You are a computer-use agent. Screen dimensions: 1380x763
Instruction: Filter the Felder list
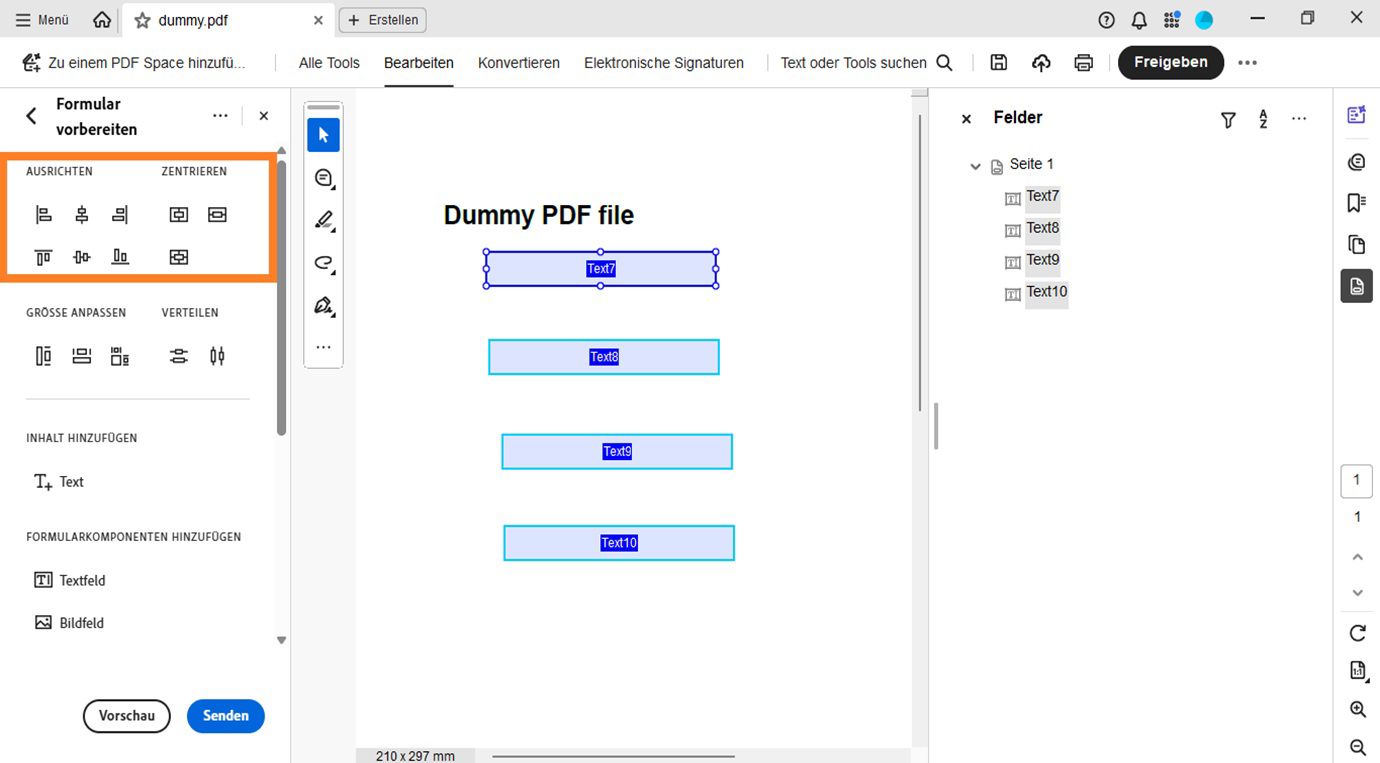[x=1228, y=120]
